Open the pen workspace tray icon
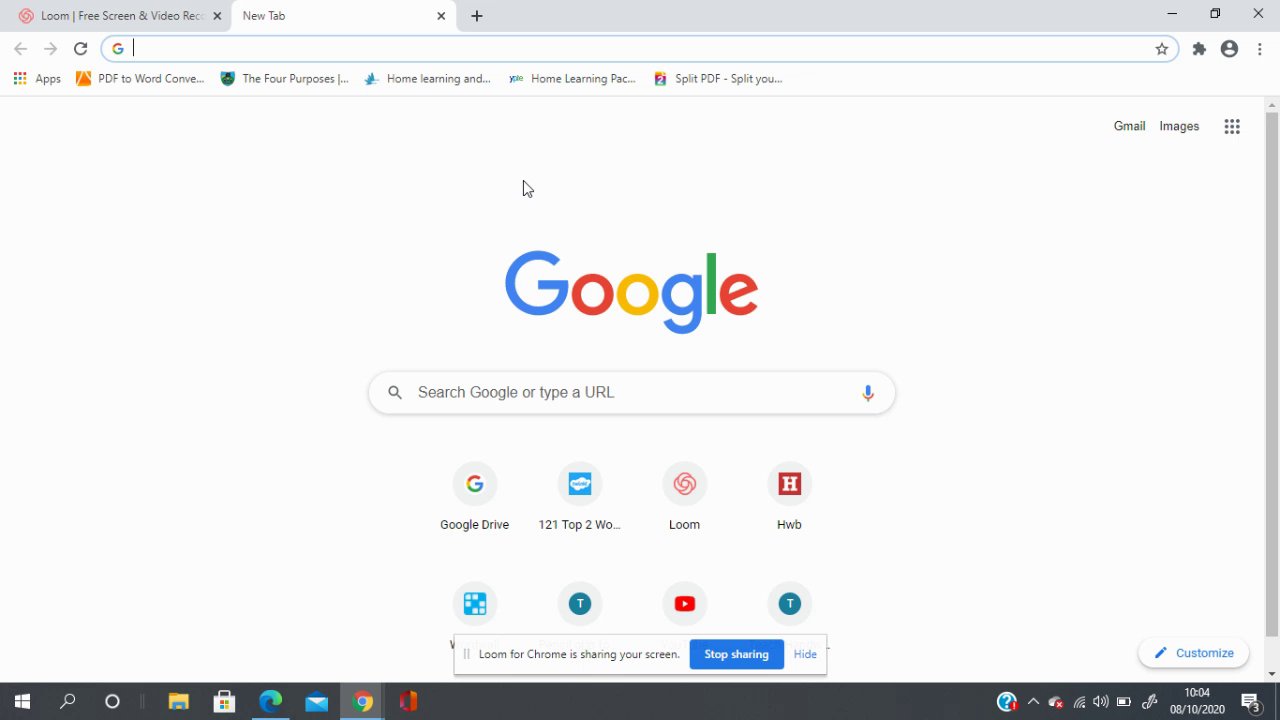 point(1150,702)
